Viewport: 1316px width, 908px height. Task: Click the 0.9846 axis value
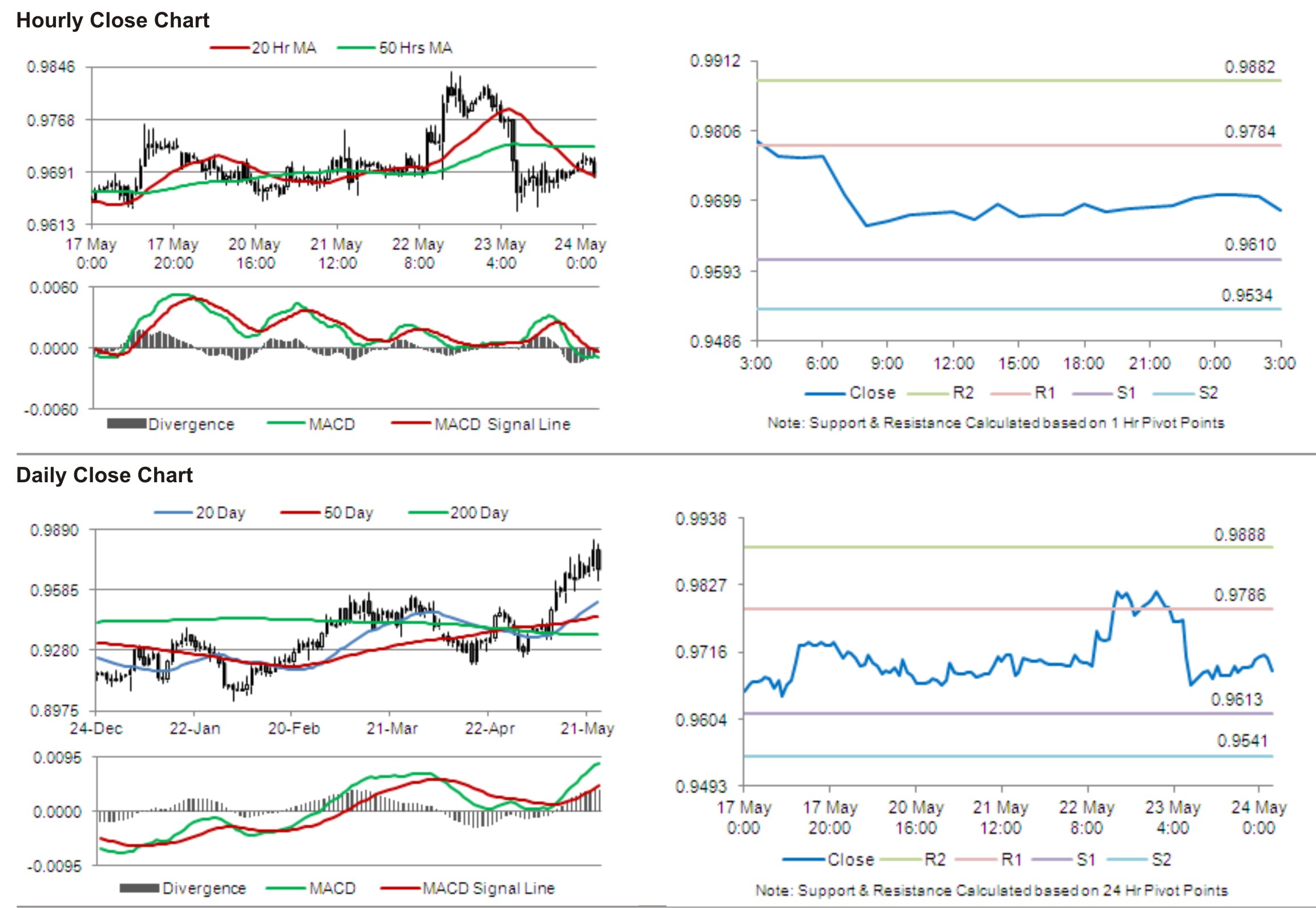pos(51,67)
